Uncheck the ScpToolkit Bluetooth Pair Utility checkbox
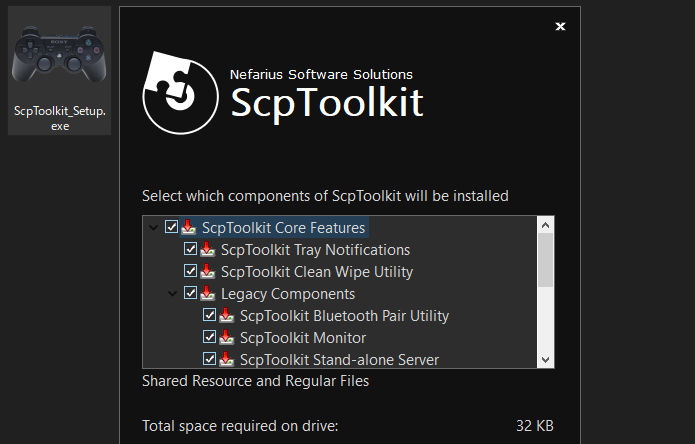695x444 pixels. coord(210,315)
